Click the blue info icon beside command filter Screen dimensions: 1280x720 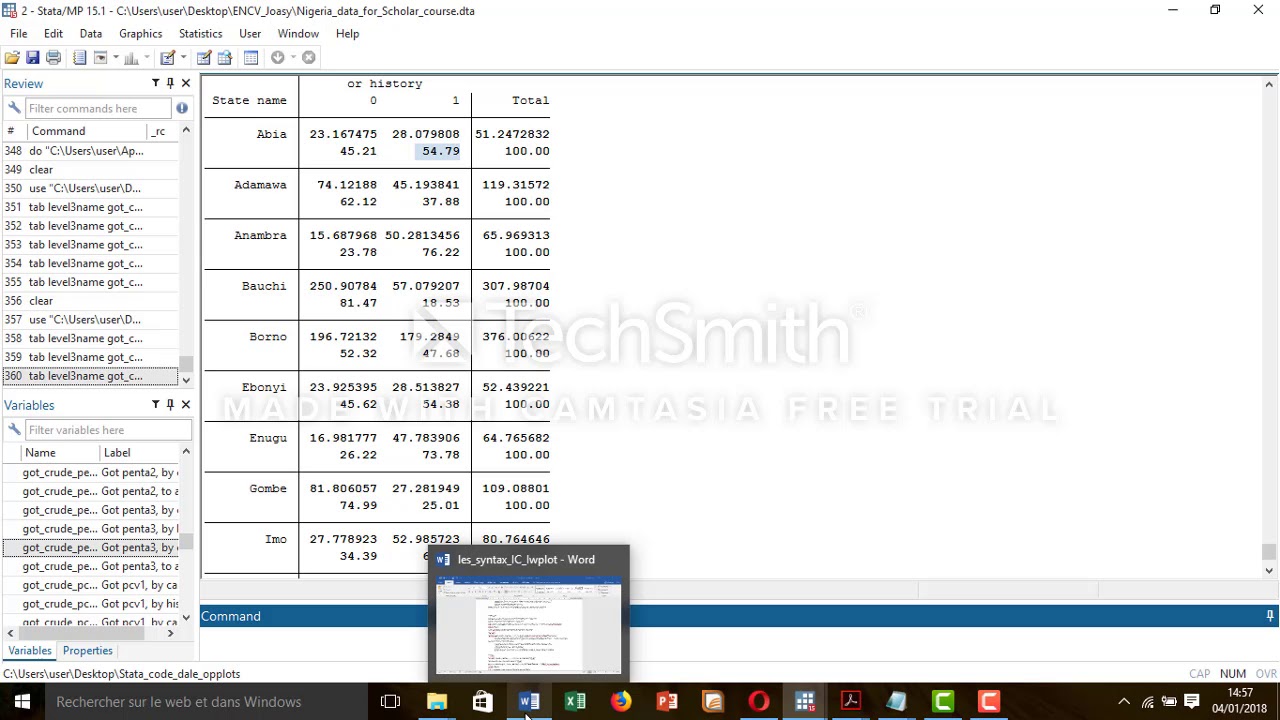[182, 108]
